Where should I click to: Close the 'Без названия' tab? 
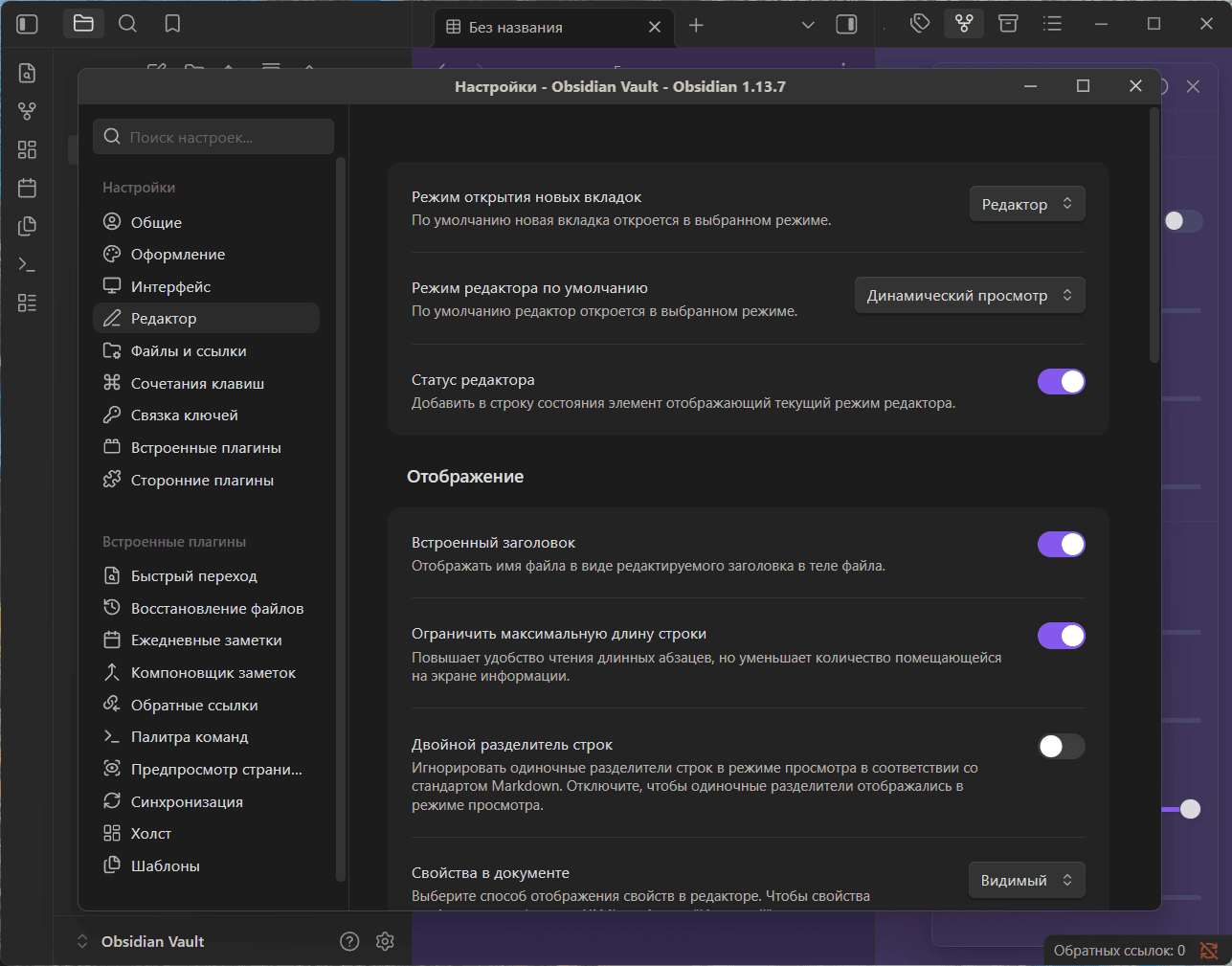point(655,27)
